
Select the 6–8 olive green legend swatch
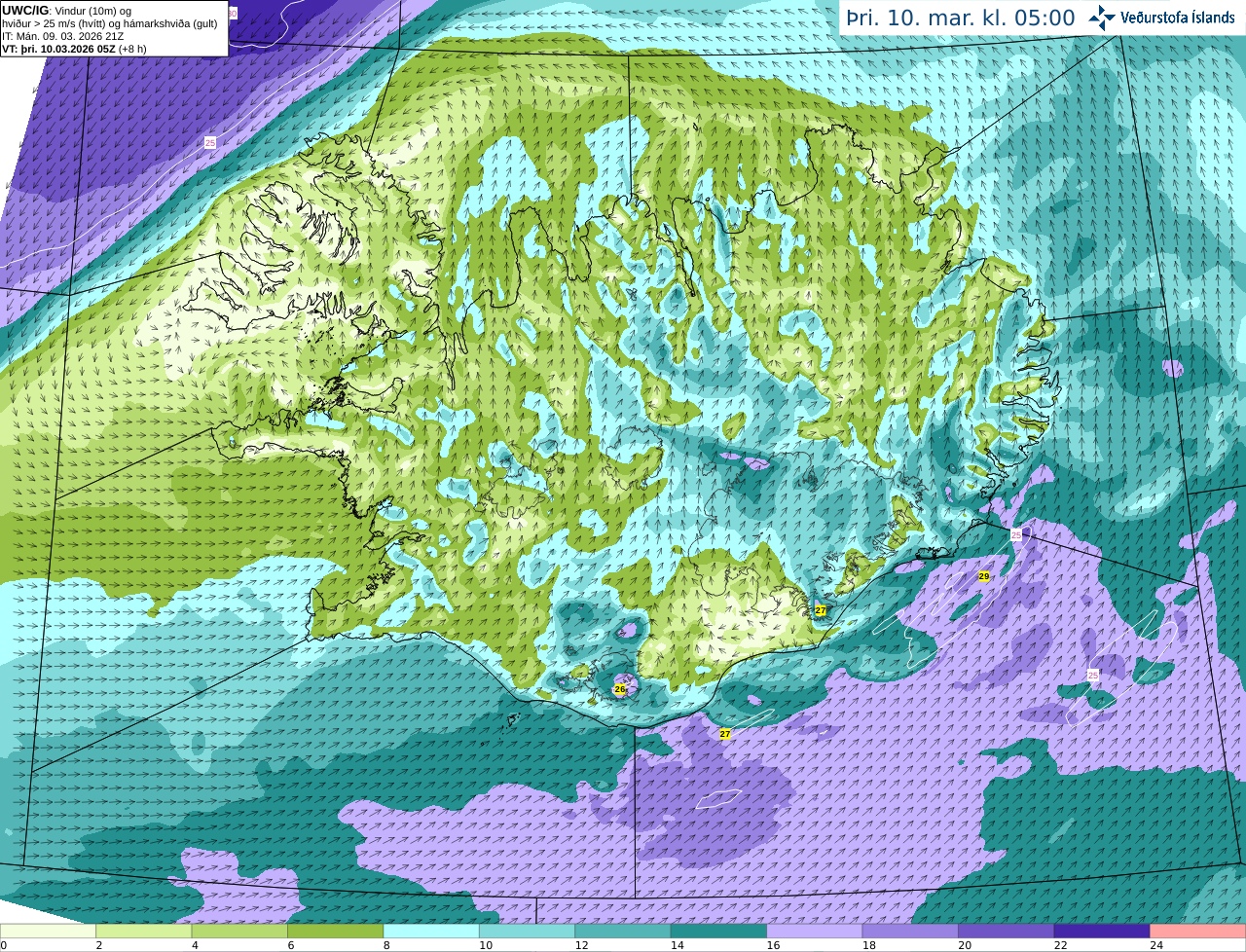pyautogui.click(x=335, y=931)
